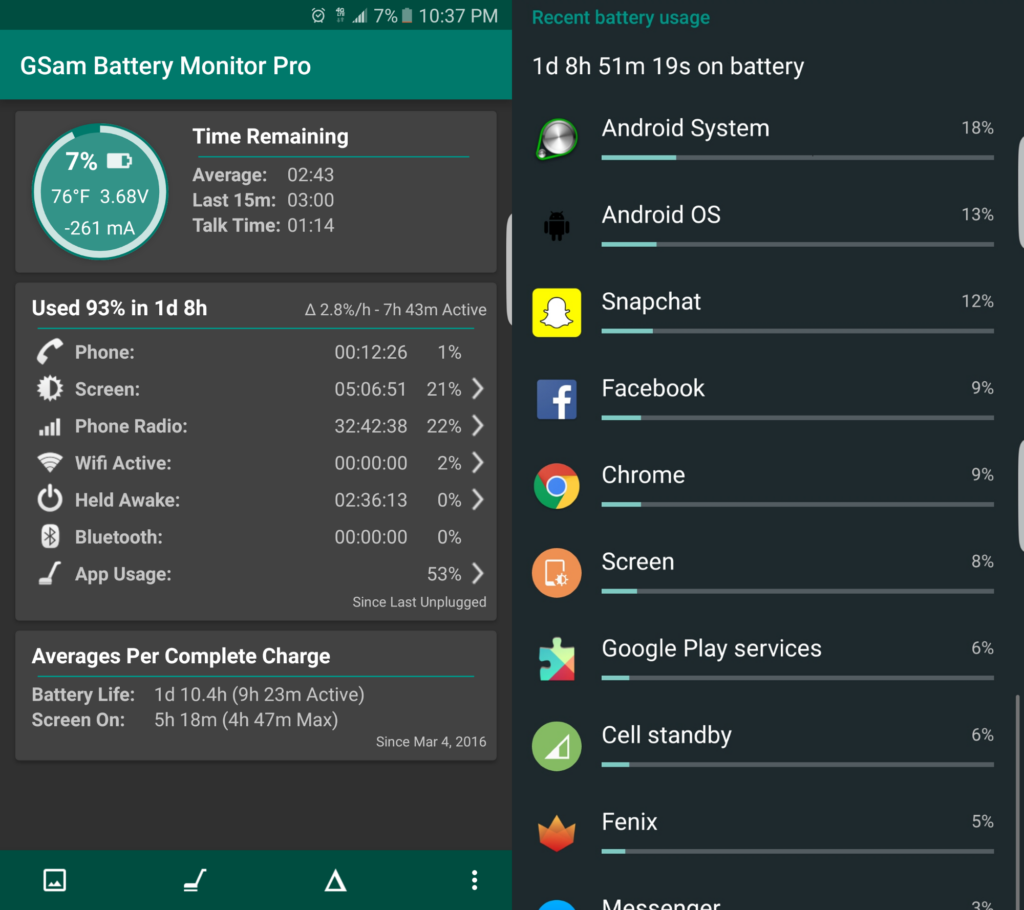Tap Android System usage bar
Image resolution: width=1024 pixels, height=910 pixels.
point(797,157)
